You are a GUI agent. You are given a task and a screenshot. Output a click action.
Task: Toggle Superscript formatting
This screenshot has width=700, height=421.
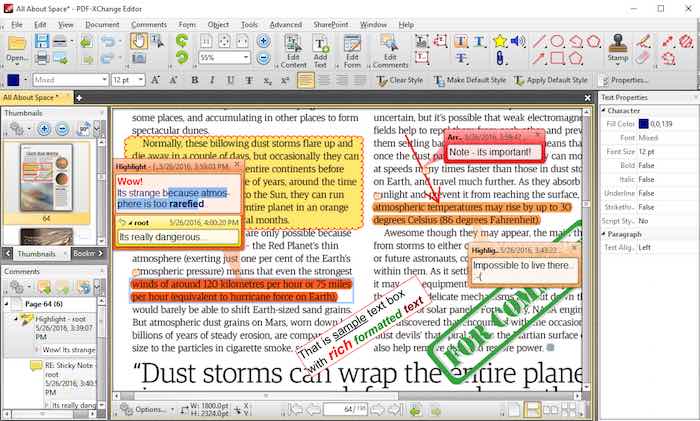tap(285, 80)
